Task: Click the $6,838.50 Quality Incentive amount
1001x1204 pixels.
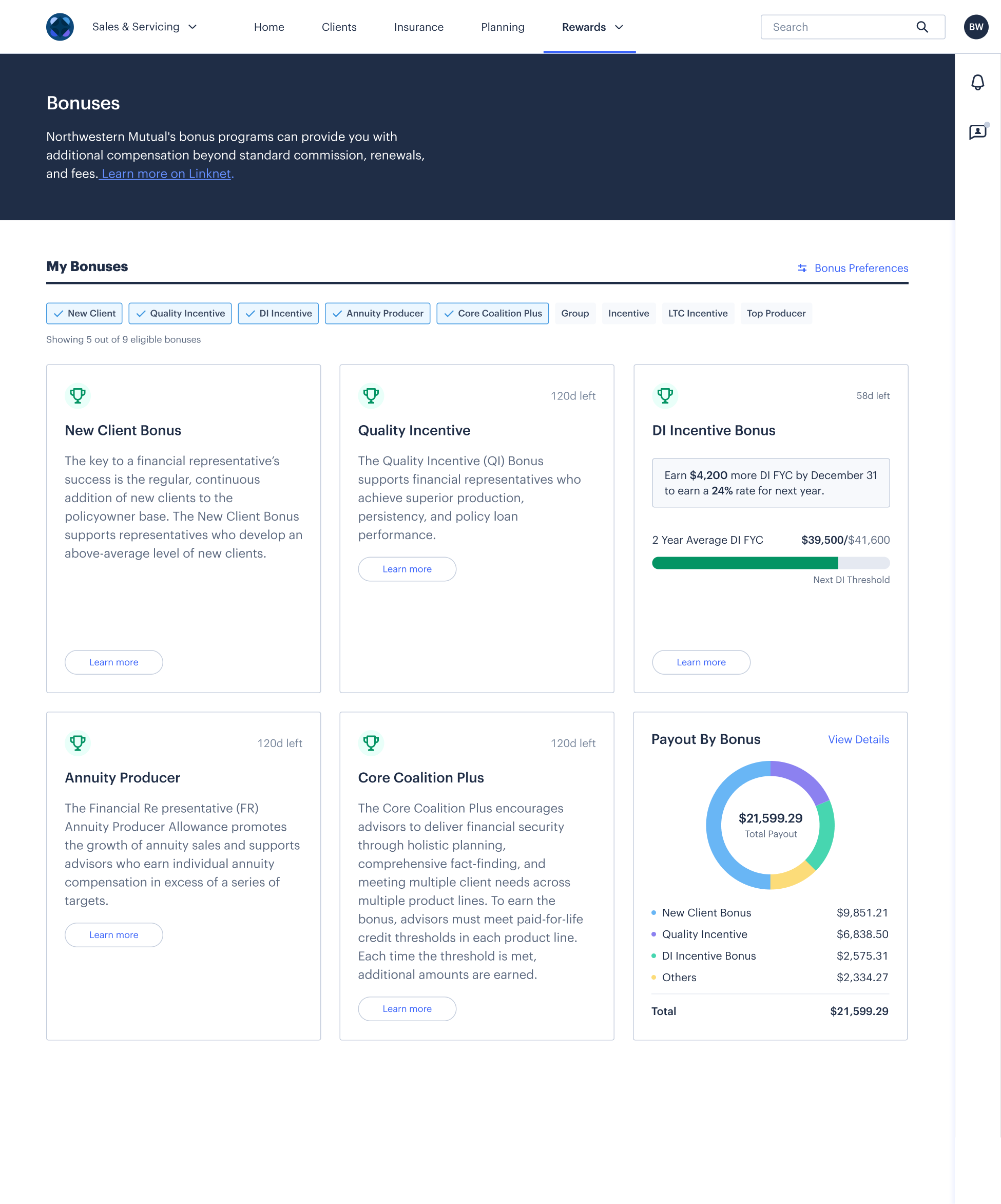Action: (x=862, y=934)
